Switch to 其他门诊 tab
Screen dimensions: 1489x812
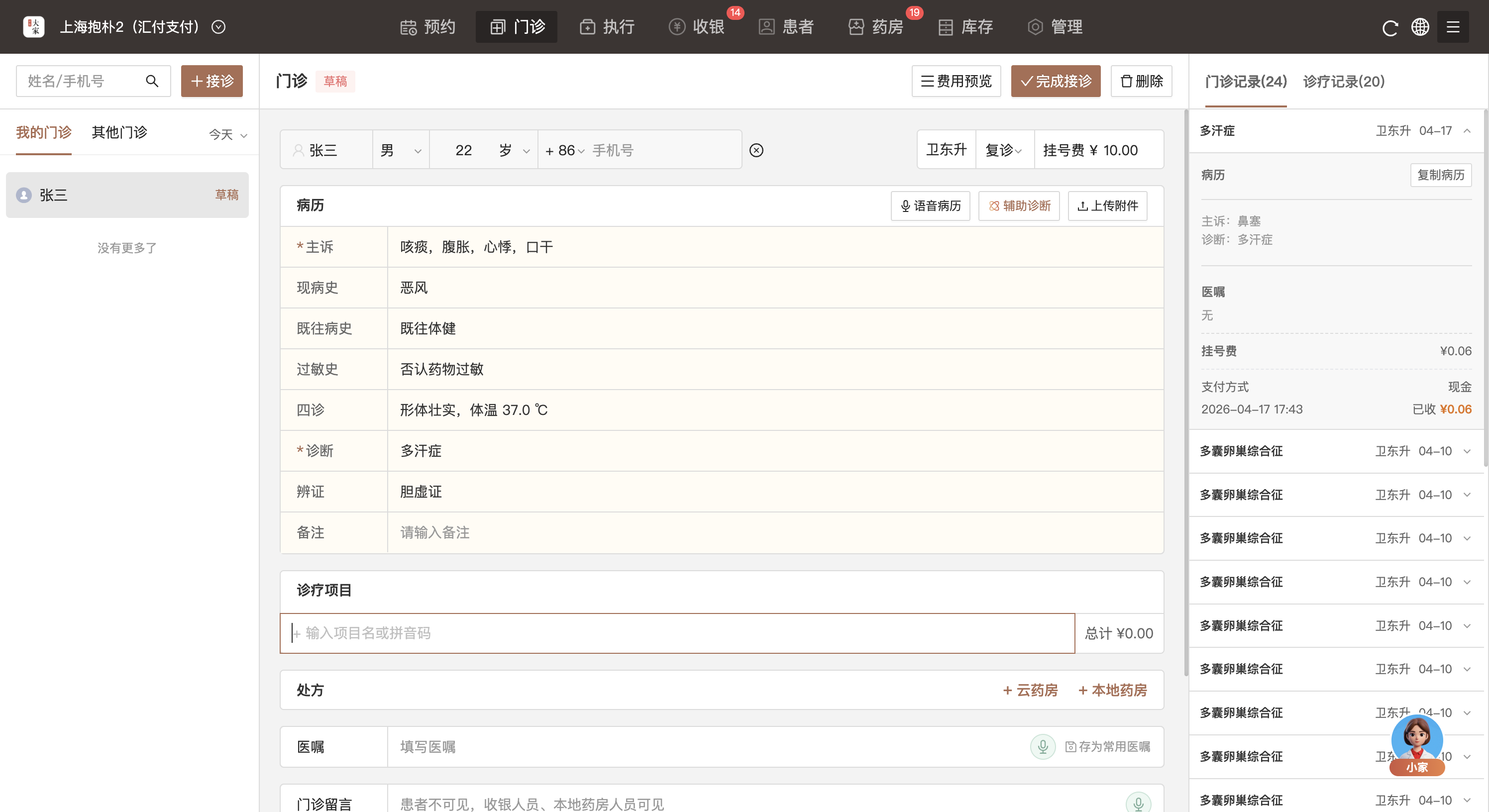pos(119,132)
